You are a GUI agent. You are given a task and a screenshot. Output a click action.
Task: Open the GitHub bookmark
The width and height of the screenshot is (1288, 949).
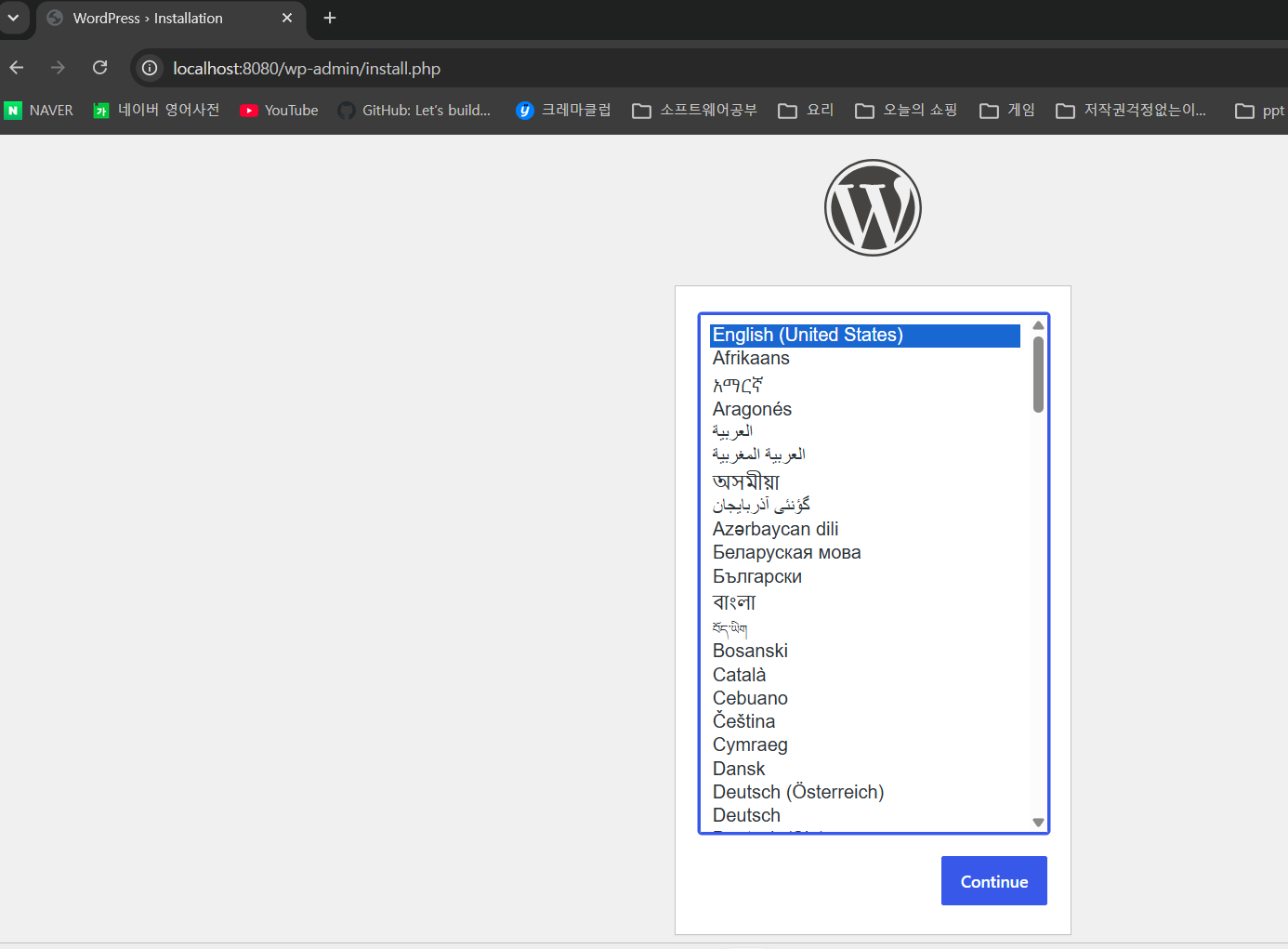point(414,111)
